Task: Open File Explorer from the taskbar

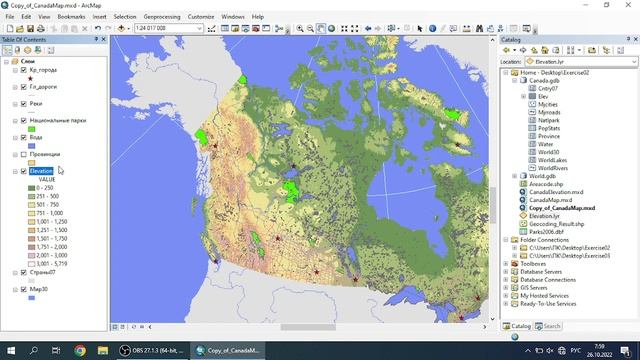Action: point(102,350)
